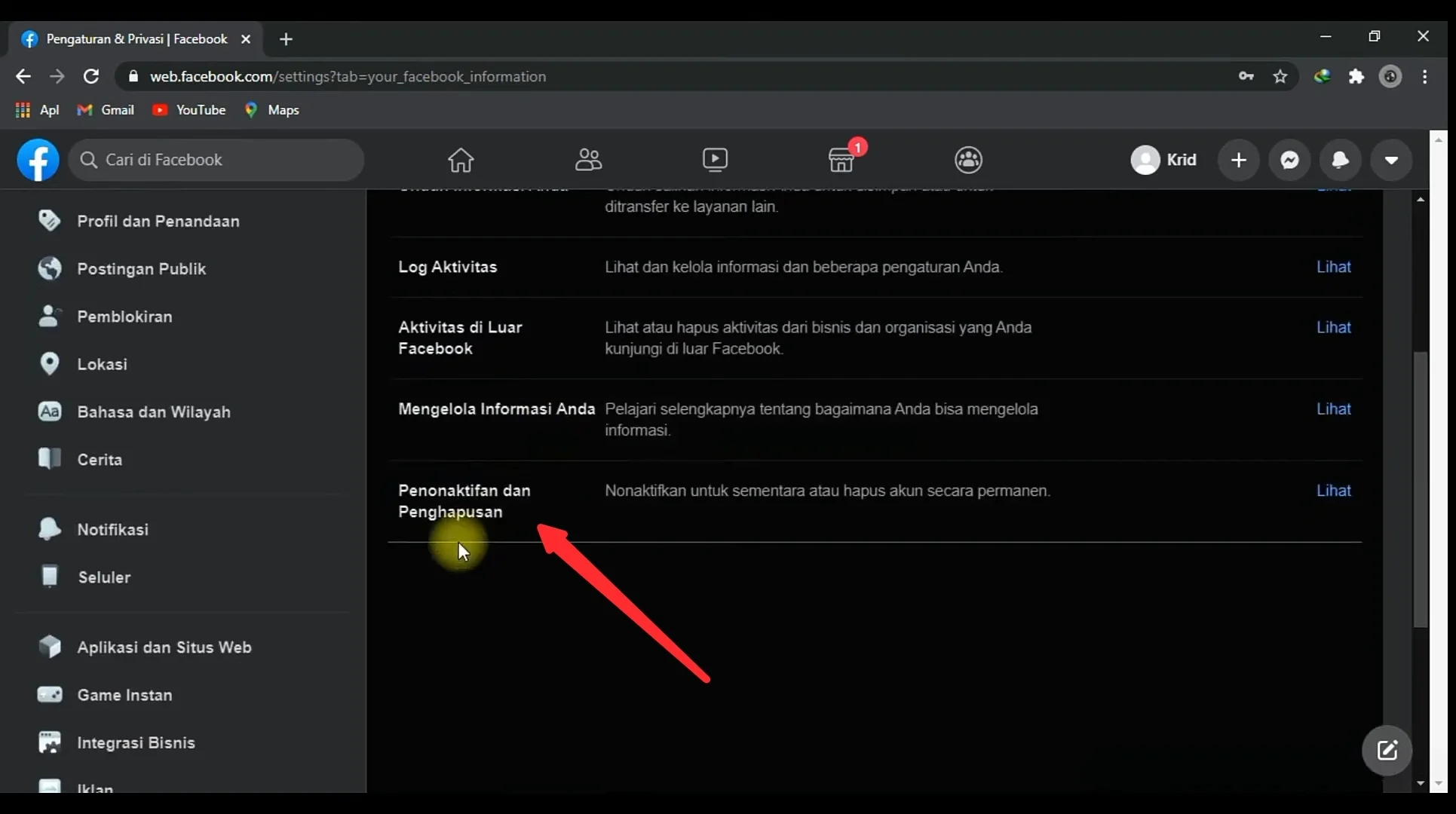Open Pemblokiran settings
The height and width of the screenshot is (814, 1456).
pyautogui.click(x=124, y=317)
